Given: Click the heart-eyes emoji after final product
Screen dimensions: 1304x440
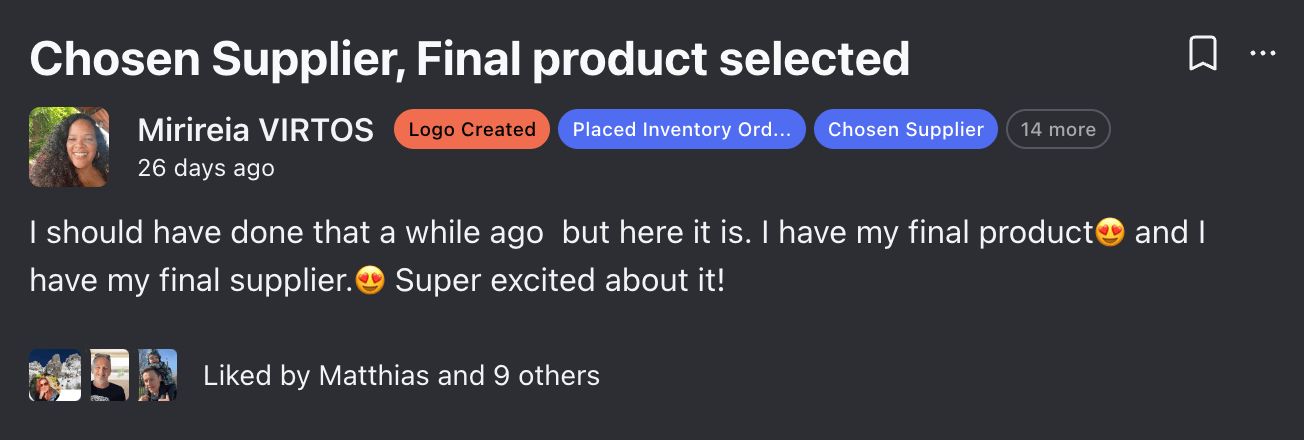Looking at the screenshot, I should 1111,234.
